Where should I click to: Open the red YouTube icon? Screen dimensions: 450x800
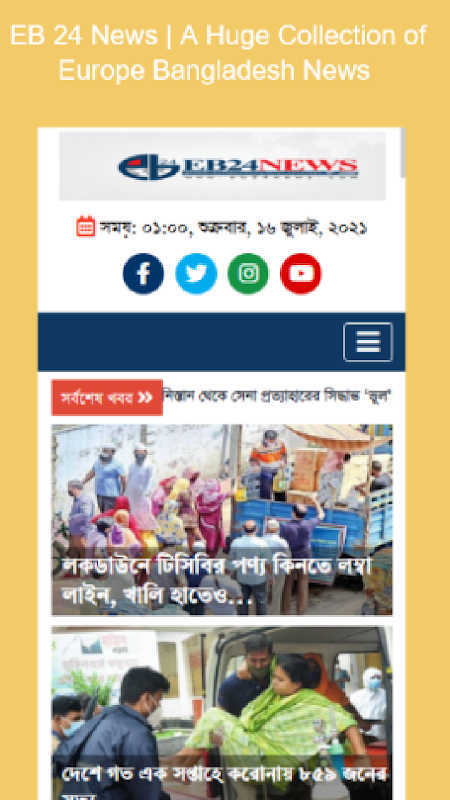301,274
